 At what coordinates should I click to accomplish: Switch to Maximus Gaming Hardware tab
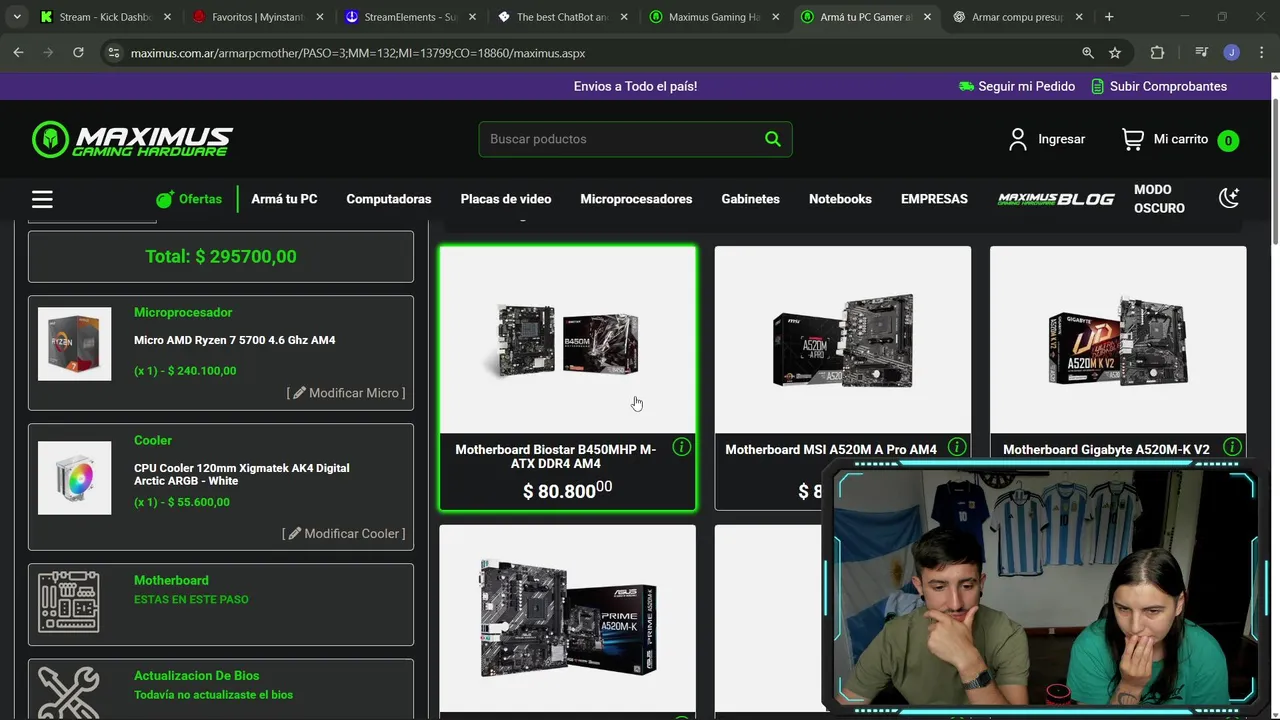pos(713,17)
